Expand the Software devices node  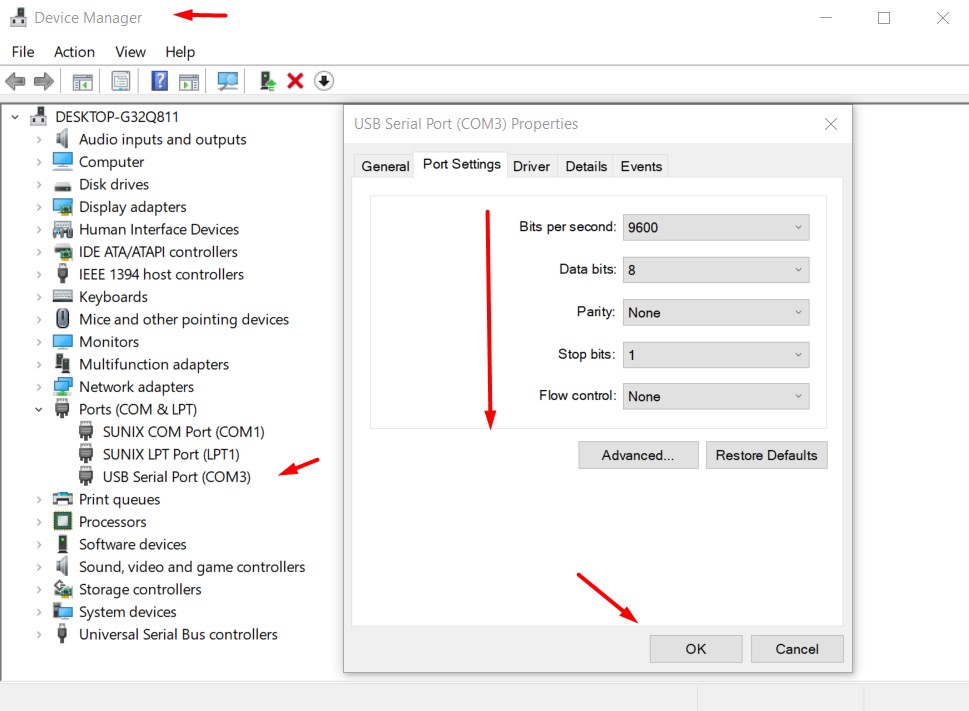39,544
